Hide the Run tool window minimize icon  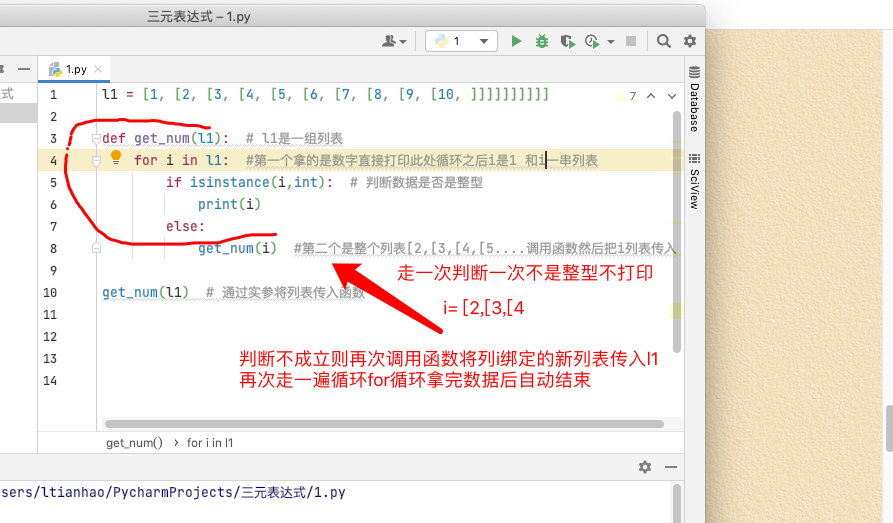(x=671, y=467)
